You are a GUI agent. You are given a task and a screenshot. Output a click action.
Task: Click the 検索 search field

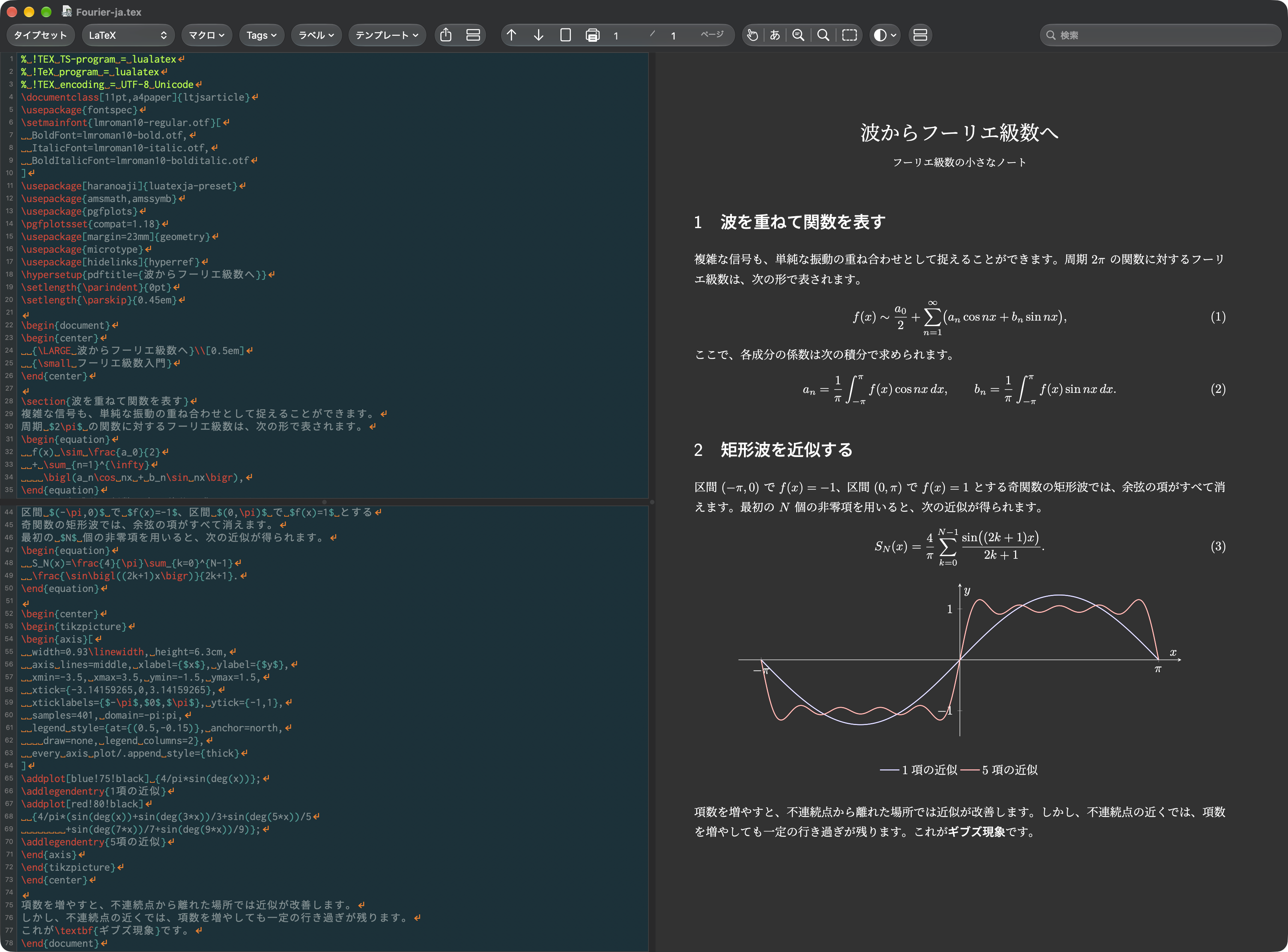[1160, 35]
